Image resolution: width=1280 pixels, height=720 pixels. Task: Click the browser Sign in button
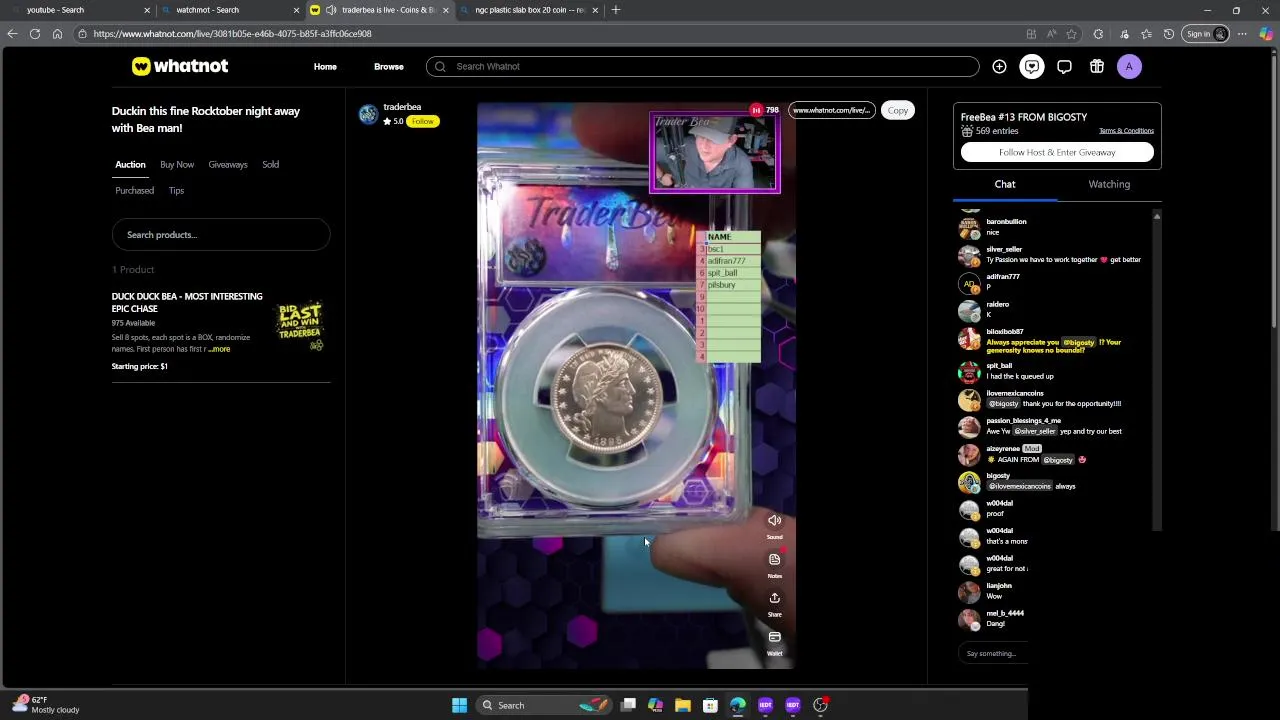[1205, 34]
